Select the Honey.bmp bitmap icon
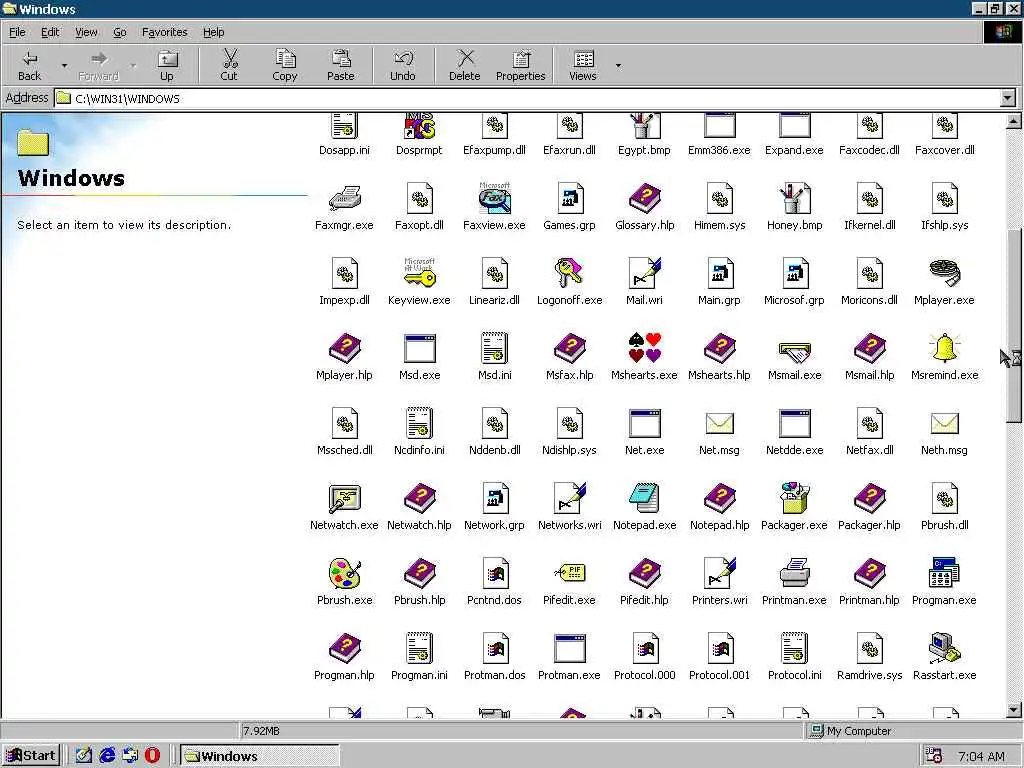 (794, 198)
